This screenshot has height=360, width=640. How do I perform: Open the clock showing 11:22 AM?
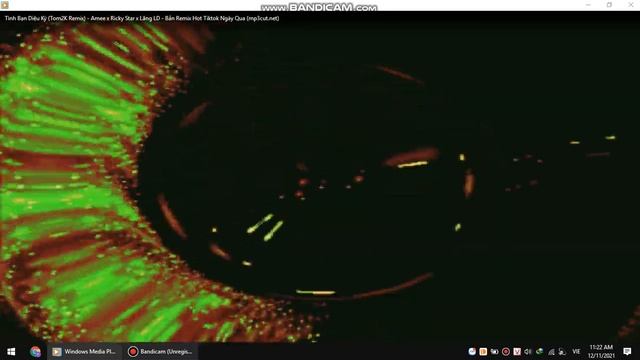tap(601, 351)
